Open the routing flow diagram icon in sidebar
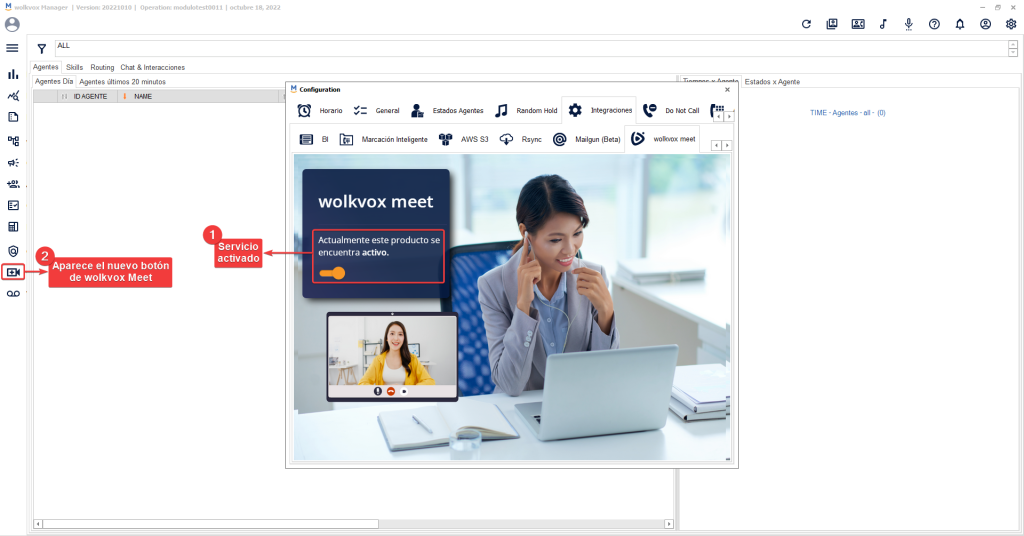The width and height of the screenshot is (1024, 536). [13, 140]
